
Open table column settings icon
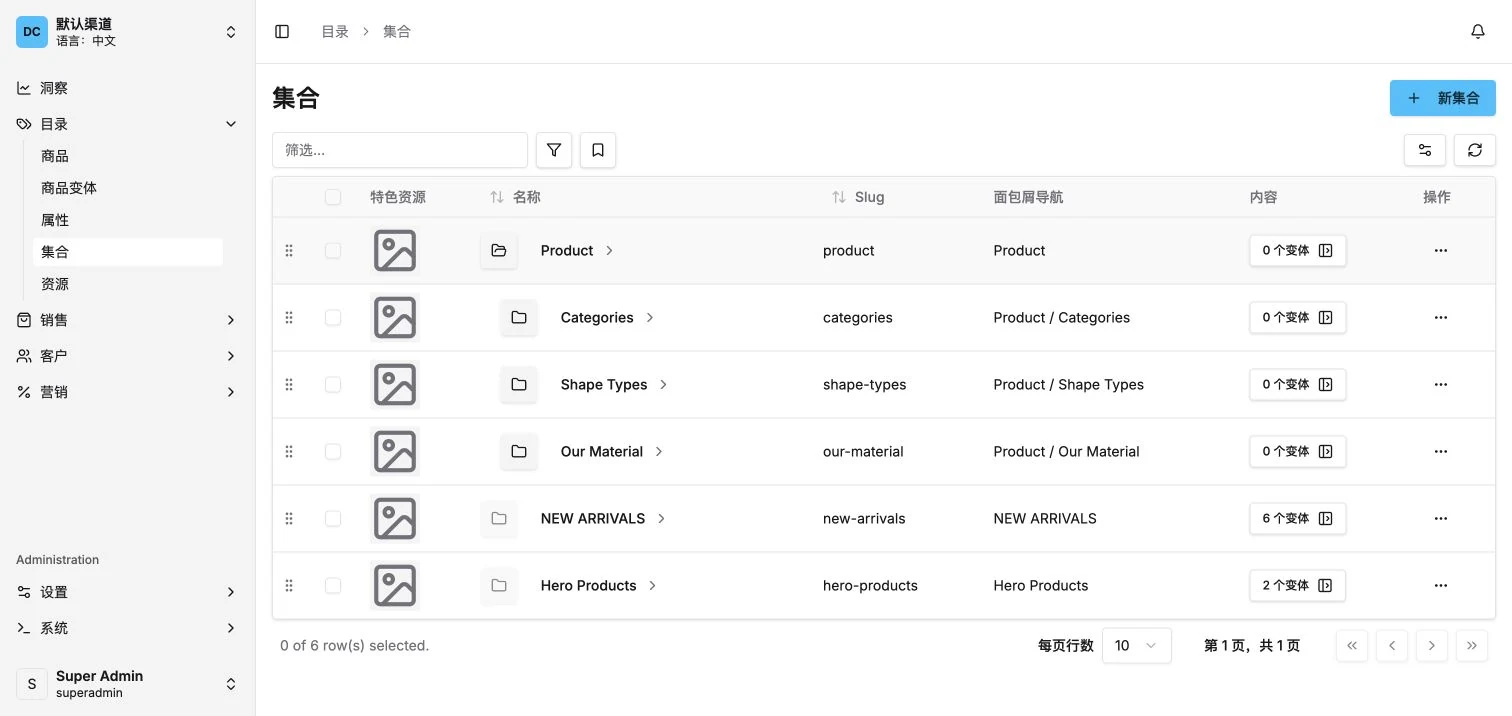pos(1425,150)
